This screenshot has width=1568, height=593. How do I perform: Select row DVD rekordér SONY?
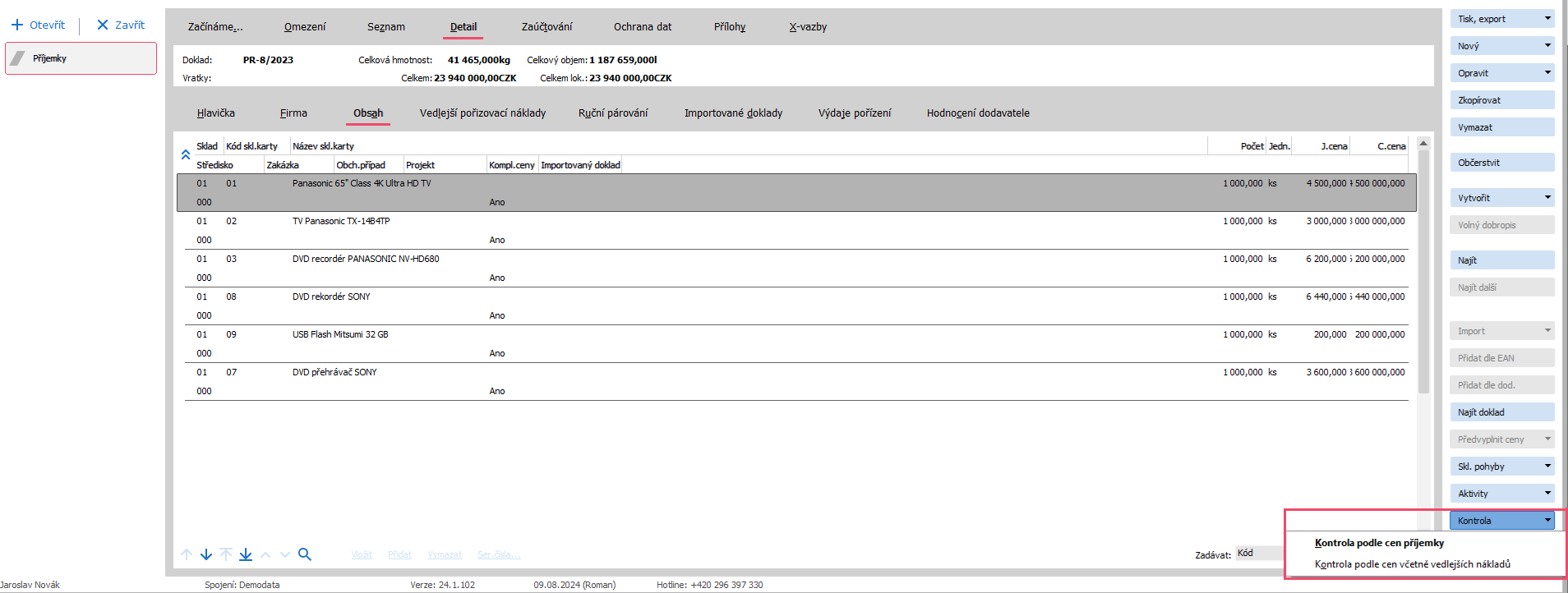pos(796,306)
